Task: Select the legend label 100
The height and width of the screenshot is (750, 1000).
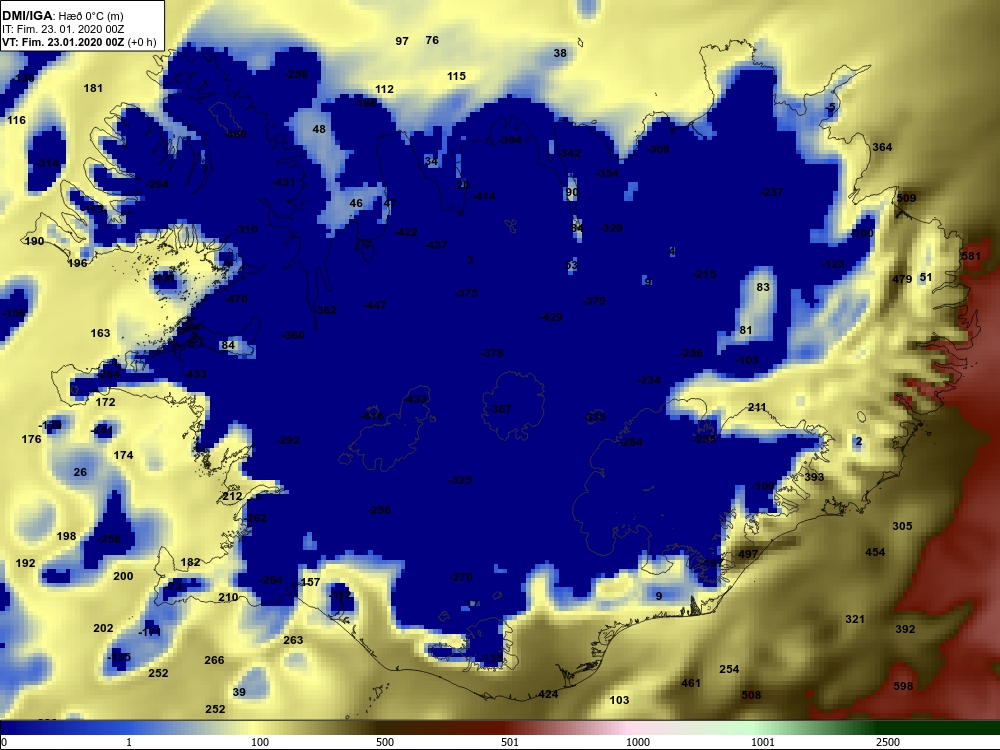Action: 260,742
